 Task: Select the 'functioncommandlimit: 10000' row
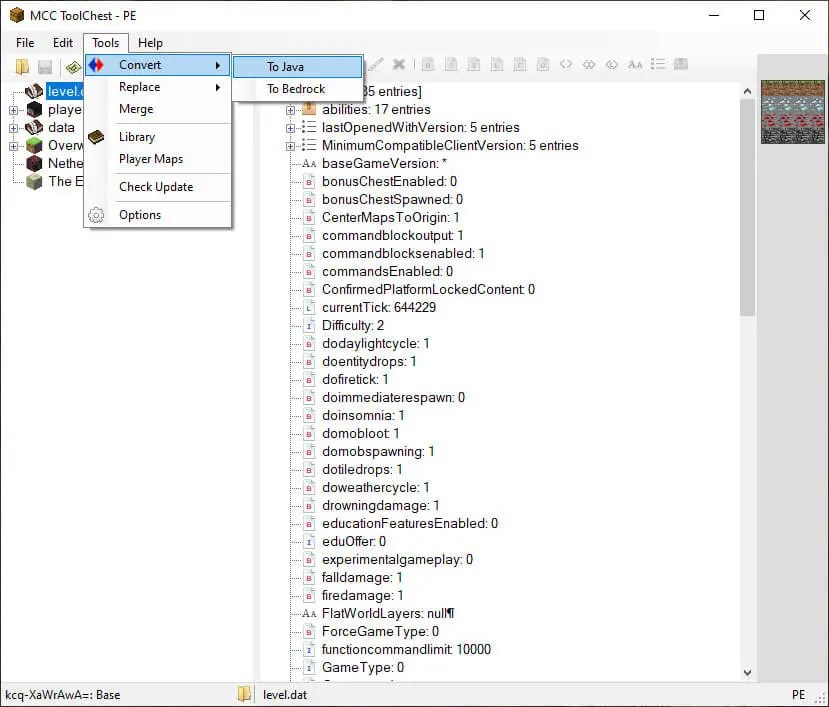[x=406, y=650]
